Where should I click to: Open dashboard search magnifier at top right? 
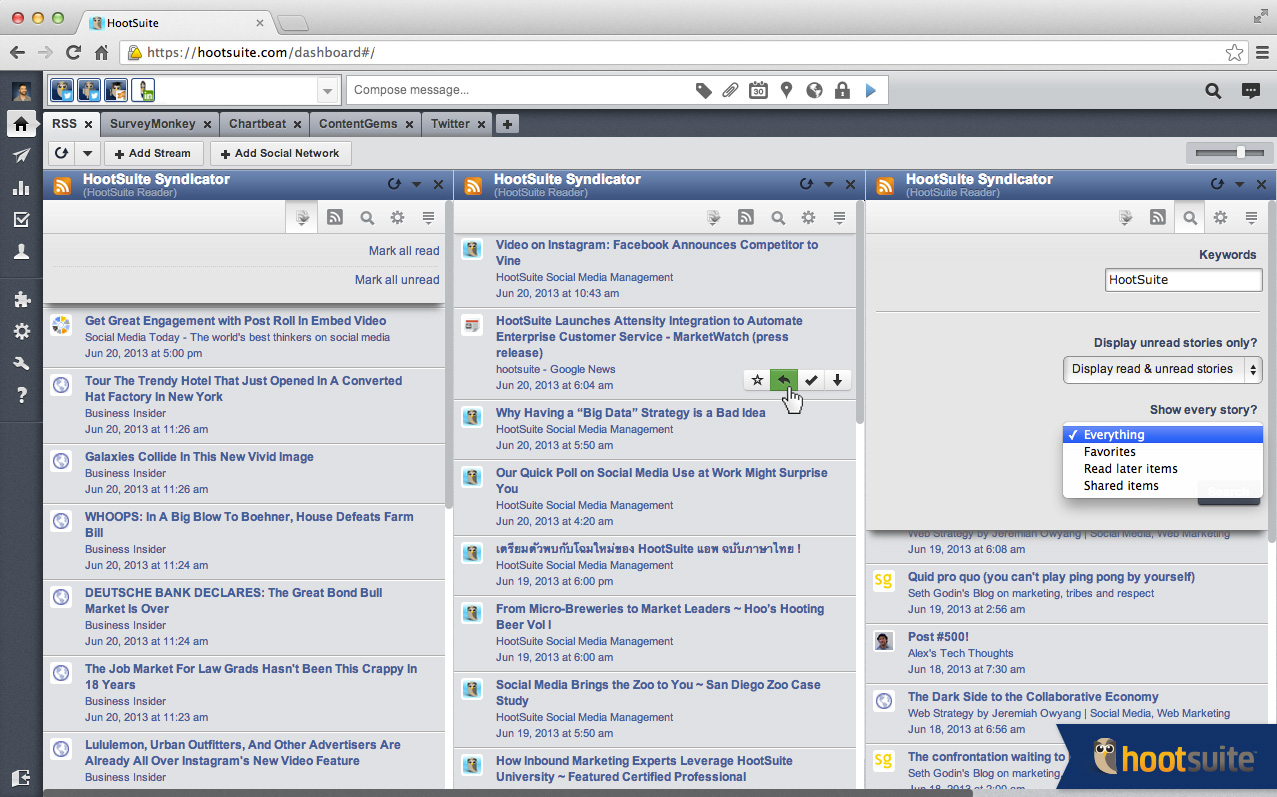click(x=1213, y=90)
